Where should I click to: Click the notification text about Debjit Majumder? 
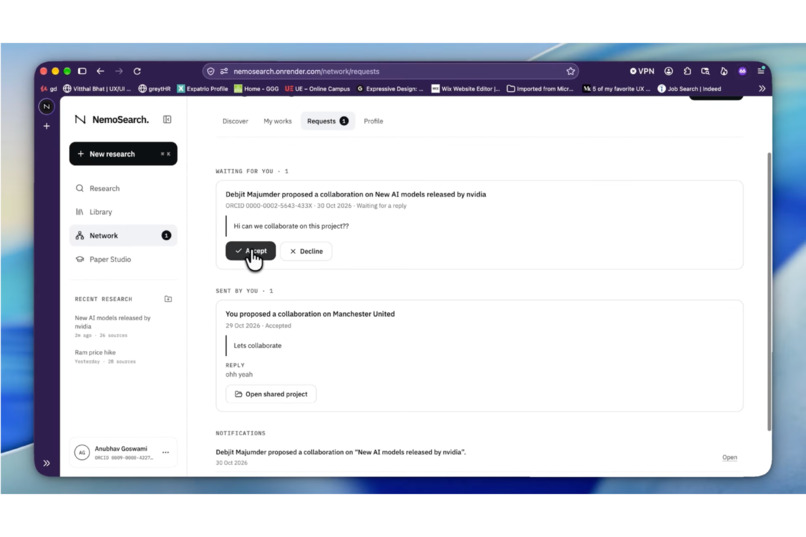(341, 452)
